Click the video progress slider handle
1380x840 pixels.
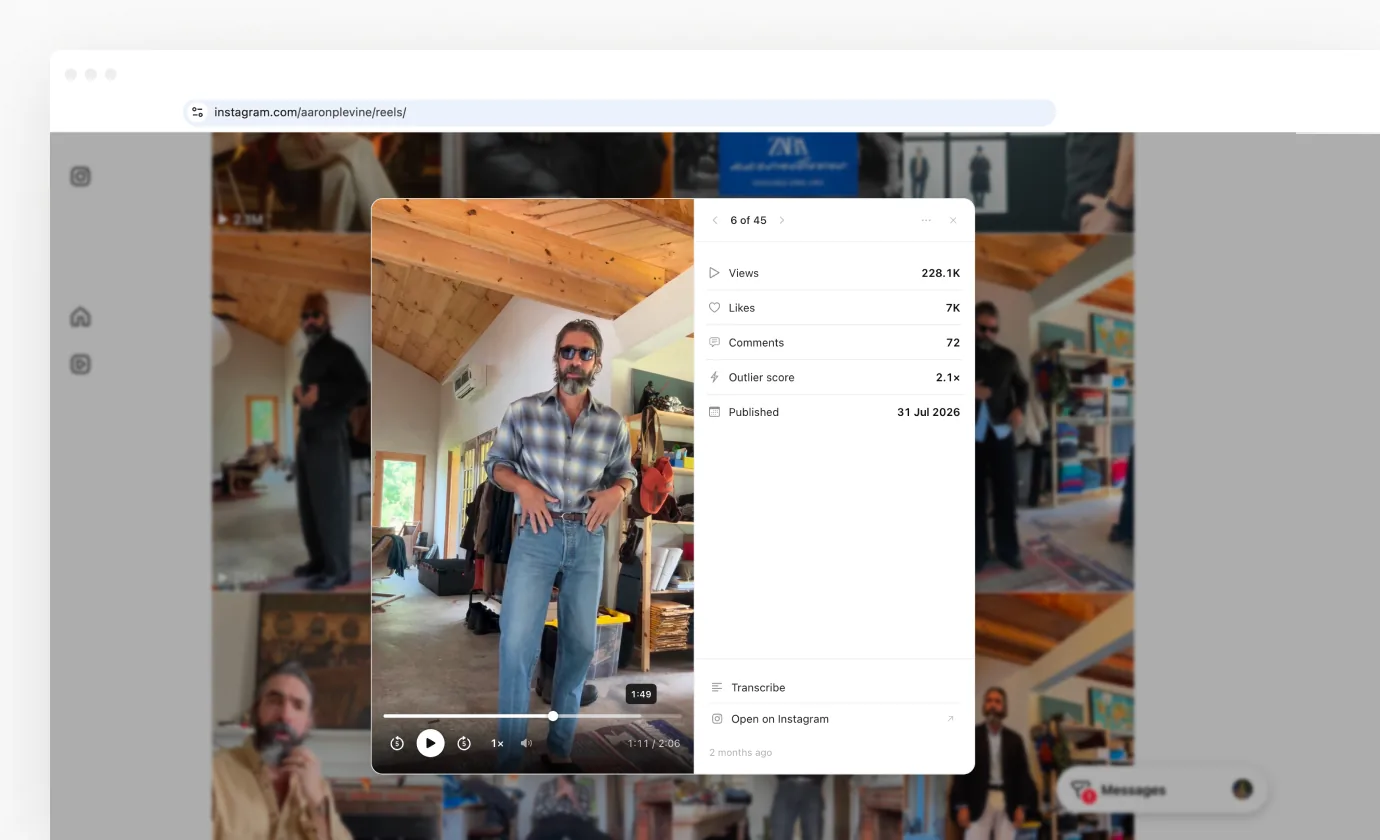(553, 716)
